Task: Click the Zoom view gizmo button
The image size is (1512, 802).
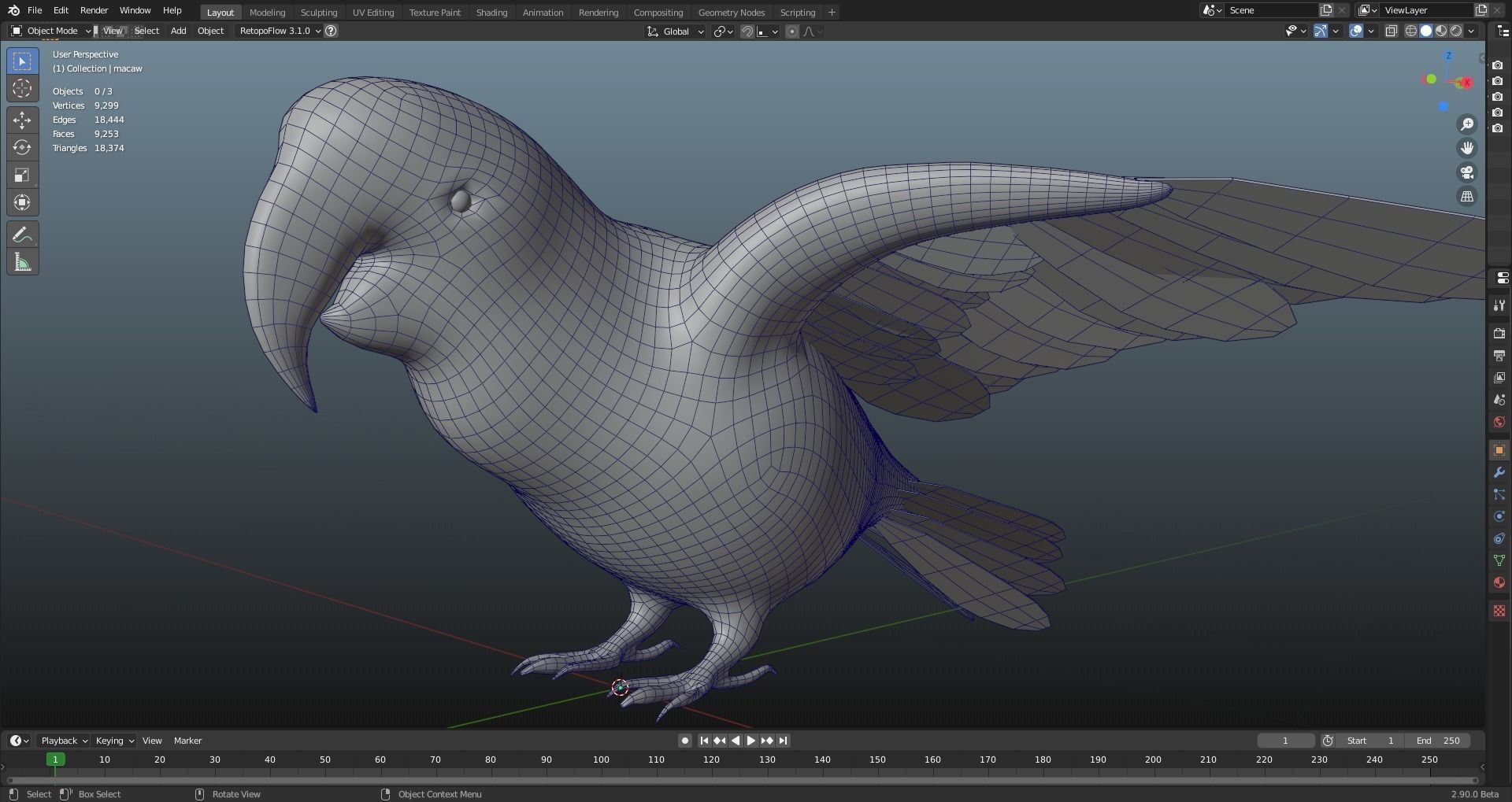Action: [1467, 124]
